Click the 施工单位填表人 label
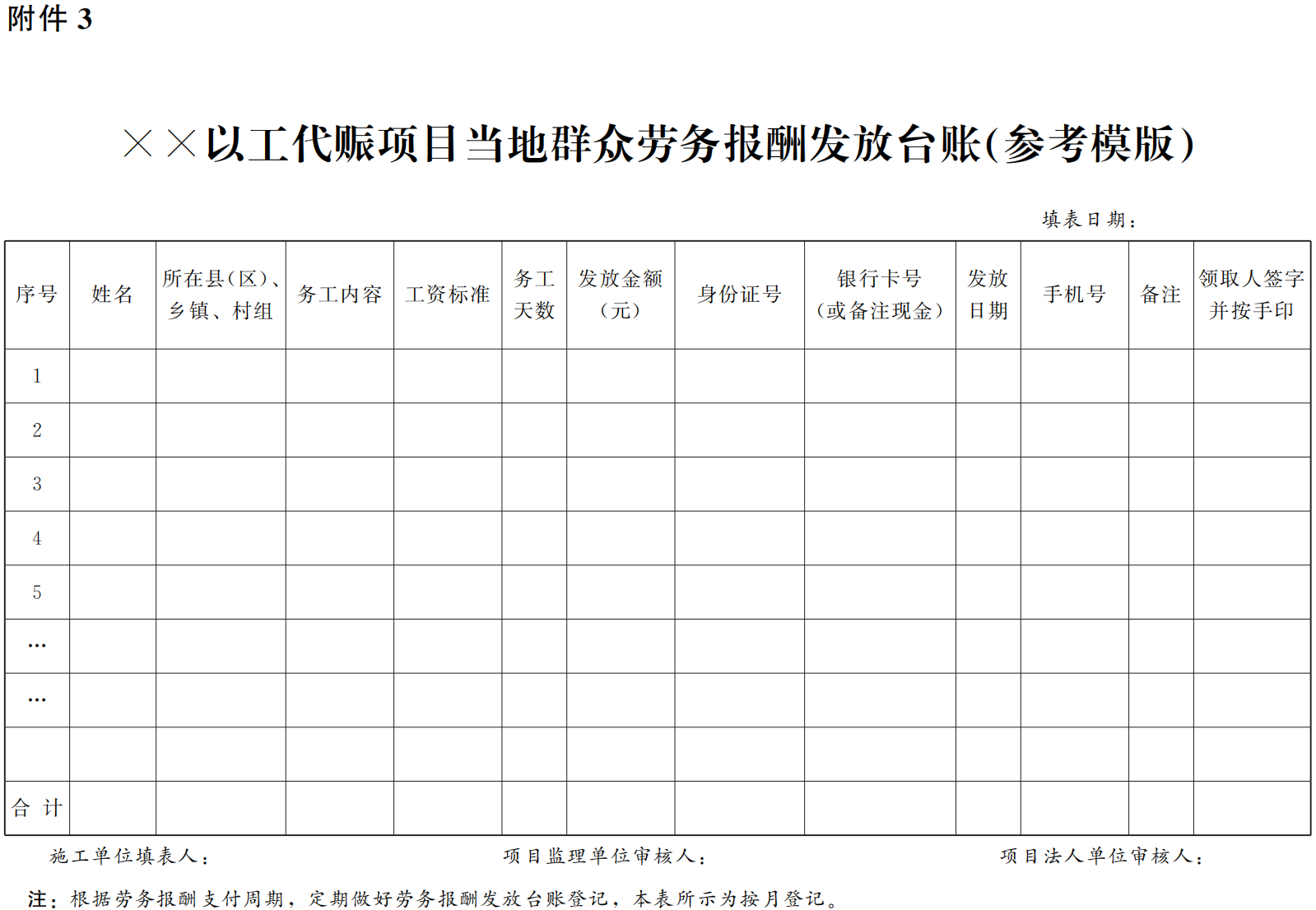Screen dimensions: 1316x910 [129, 857]
